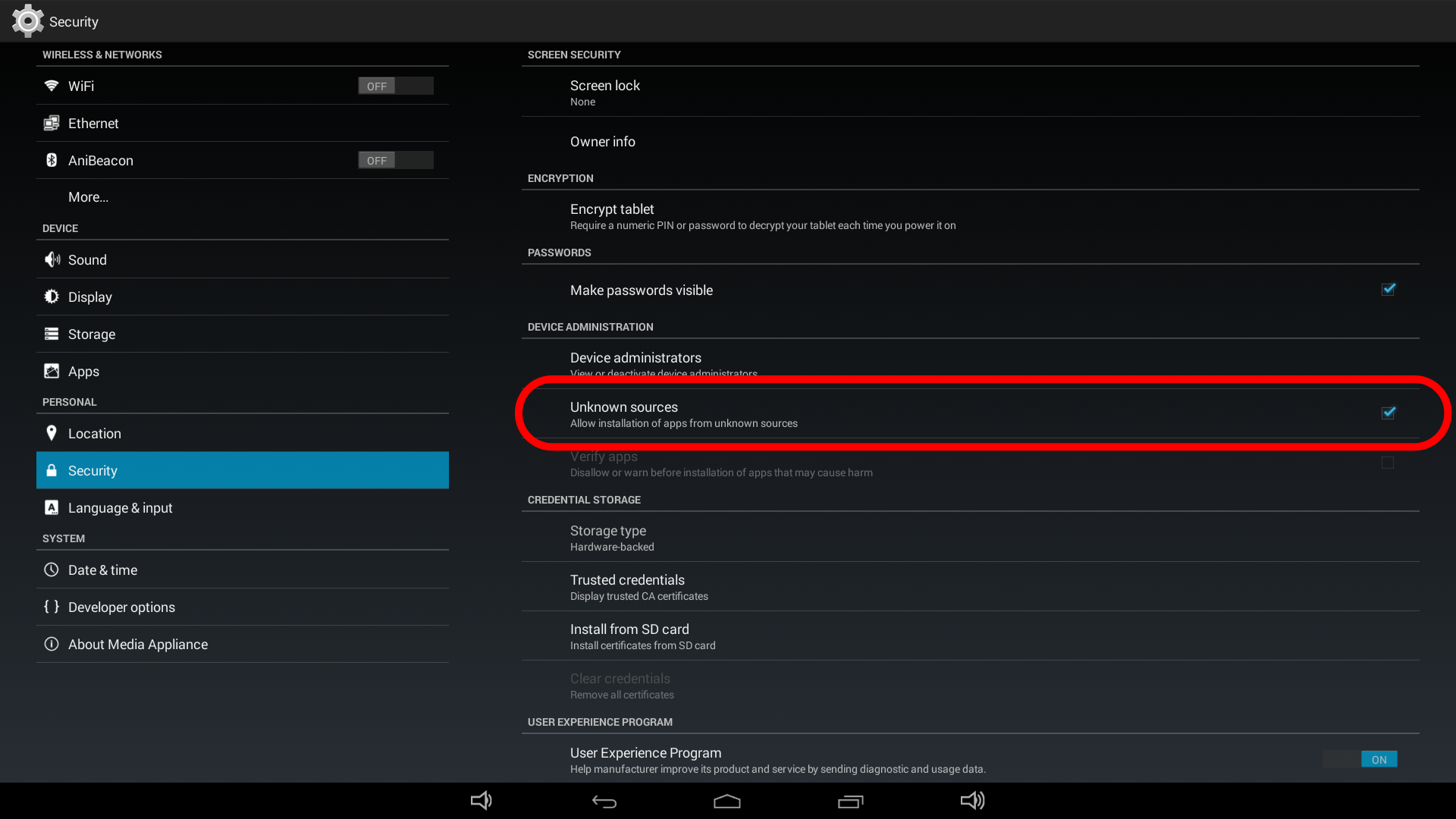Switch off User Experience Program toggle

[x=1360, y=759]
